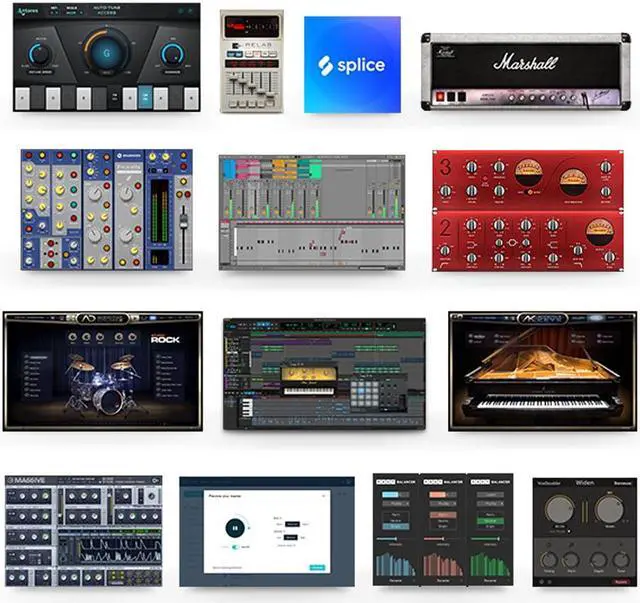Open the Widen preset selector in Vocaldoubler

[586, 482]
